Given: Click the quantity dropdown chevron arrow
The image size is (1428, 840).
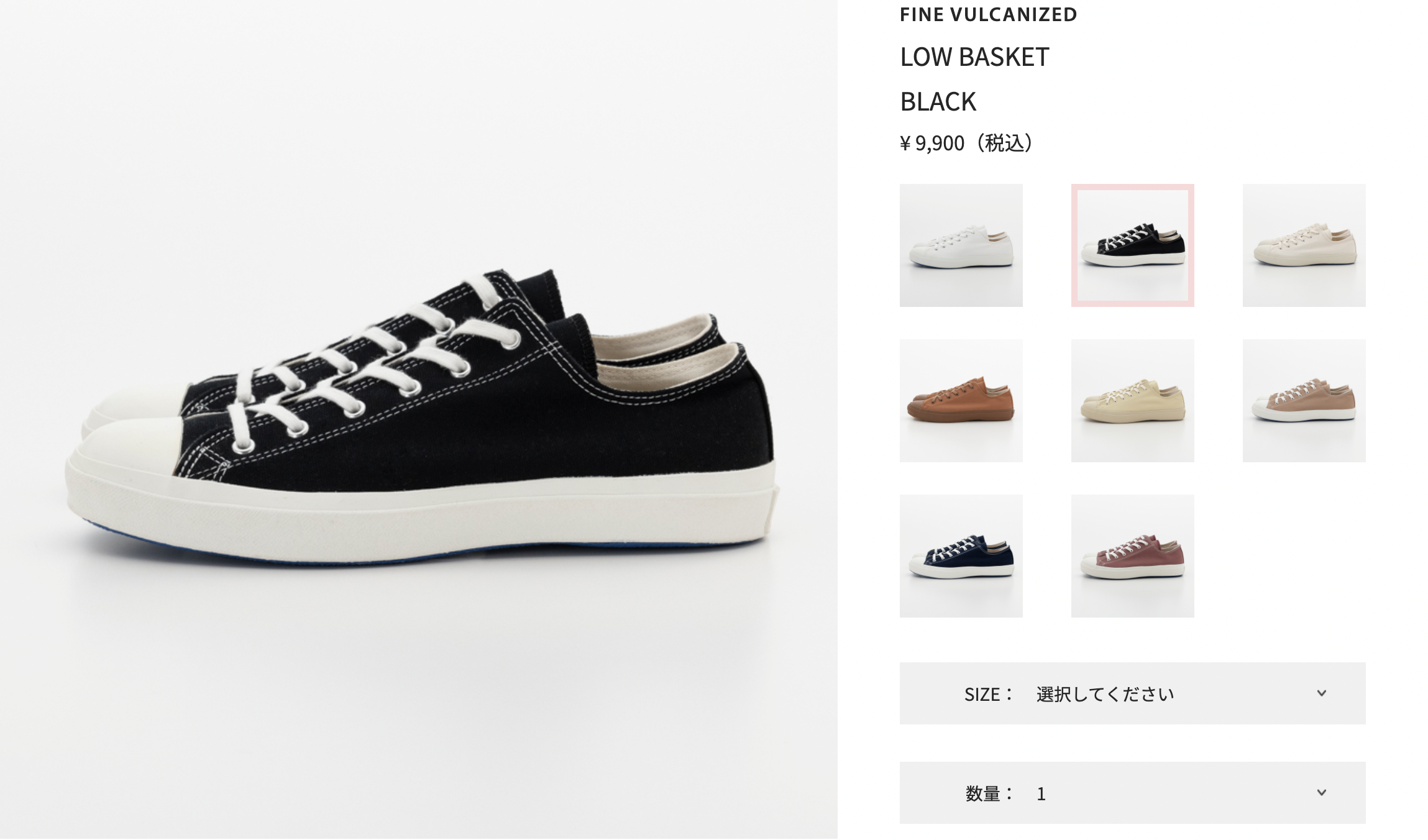Looking at the screenshot, I should 1322,792.
